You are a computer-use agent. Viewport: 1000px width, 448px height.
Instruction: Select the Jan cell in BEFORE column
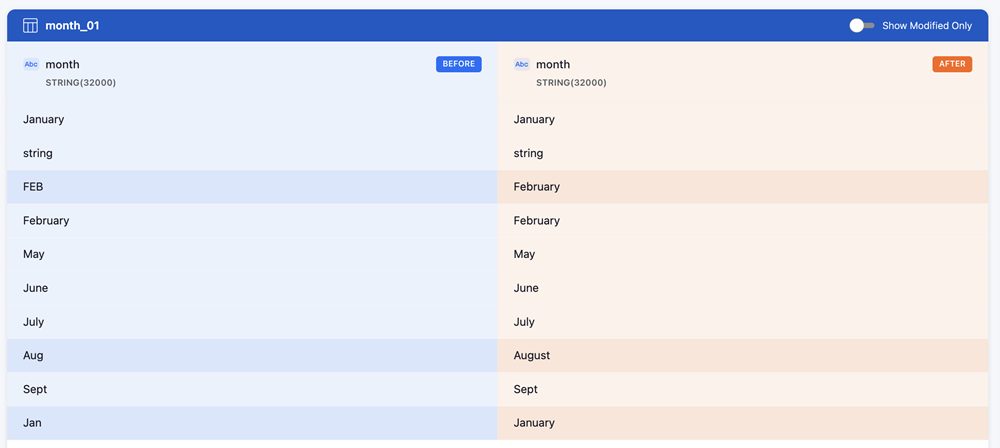point(32,423)
